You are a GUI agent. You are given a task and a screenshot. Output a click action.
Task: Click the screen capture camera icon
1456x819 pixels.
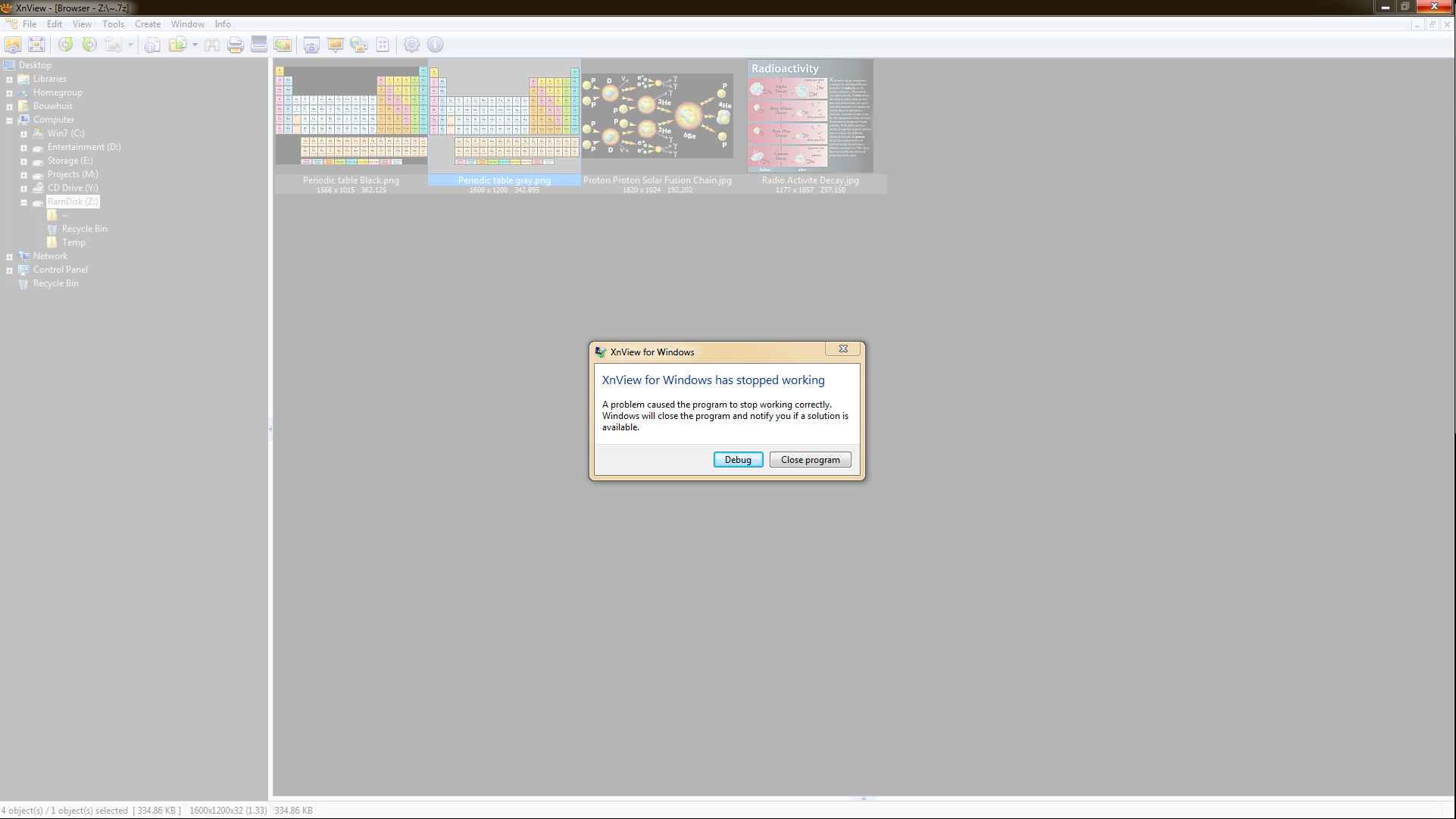click(x=311, y=45)
